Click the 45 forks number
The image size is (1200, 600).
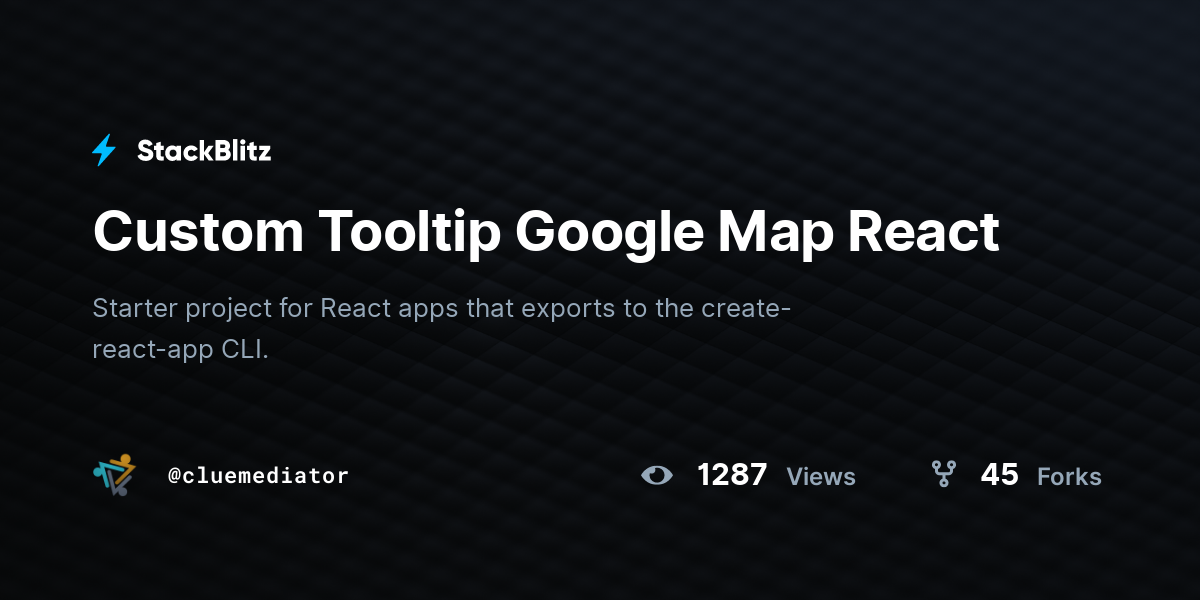click(x=1000, y=476)
